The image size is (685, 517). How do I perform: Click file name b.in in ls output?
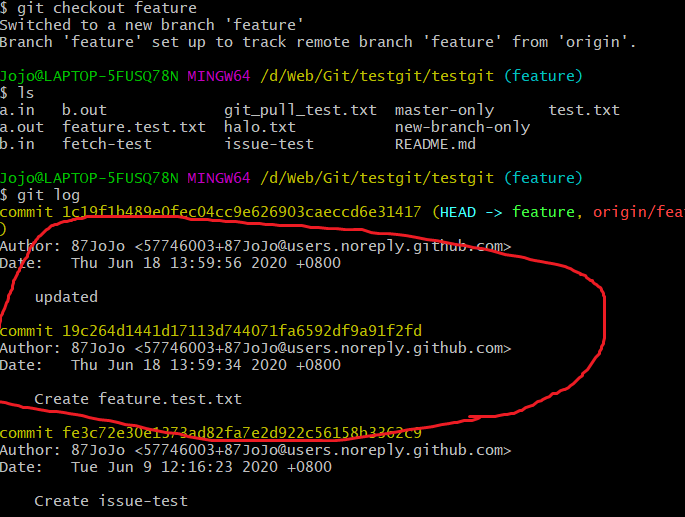pyautogui.click(x=17, y=144)
